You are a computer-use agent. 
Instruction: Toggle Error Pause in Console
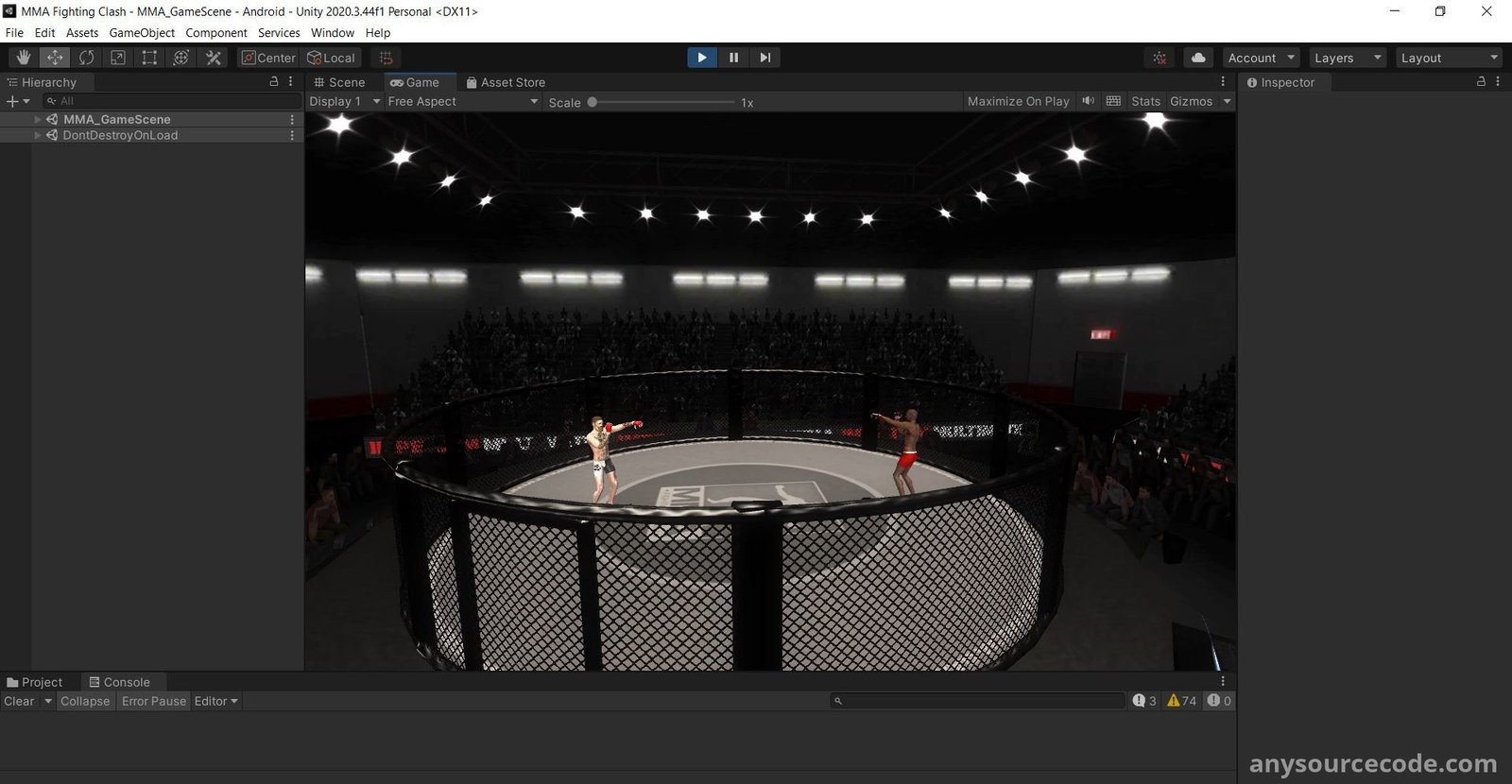point(154,701)
